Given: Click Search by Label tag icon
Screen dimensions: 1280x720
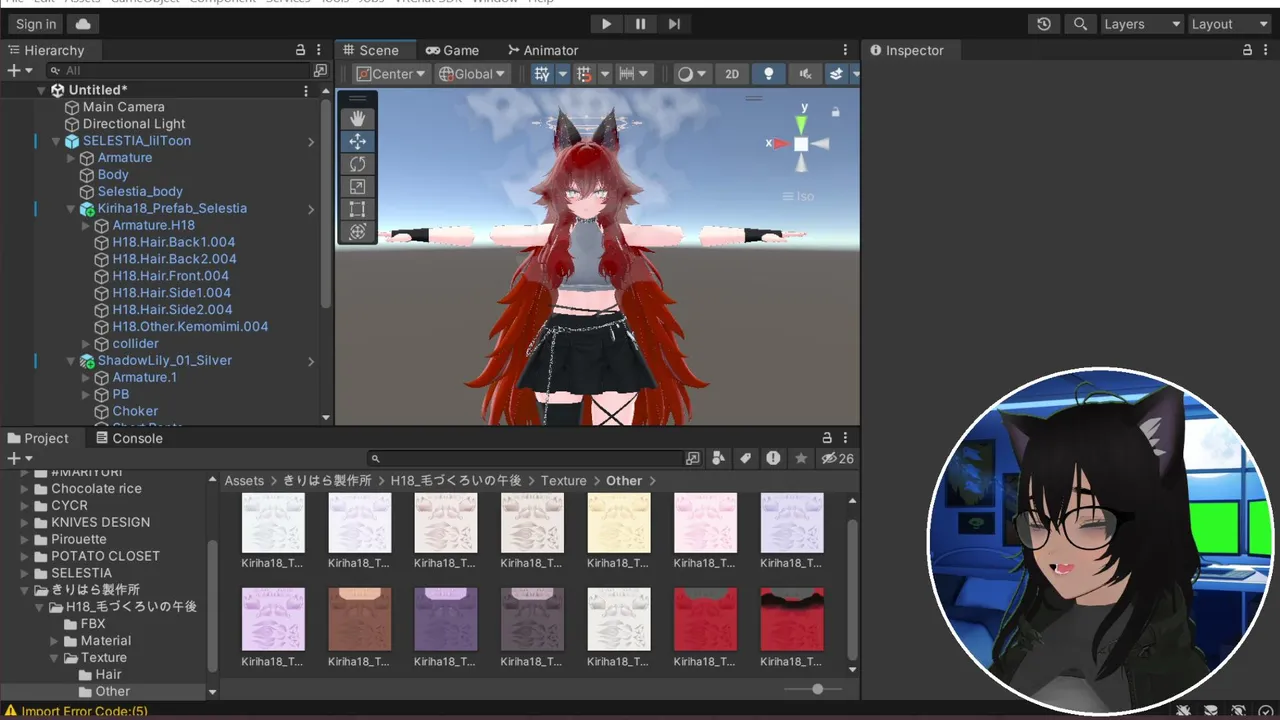Looking at the screenshot, I should (745, 458).
